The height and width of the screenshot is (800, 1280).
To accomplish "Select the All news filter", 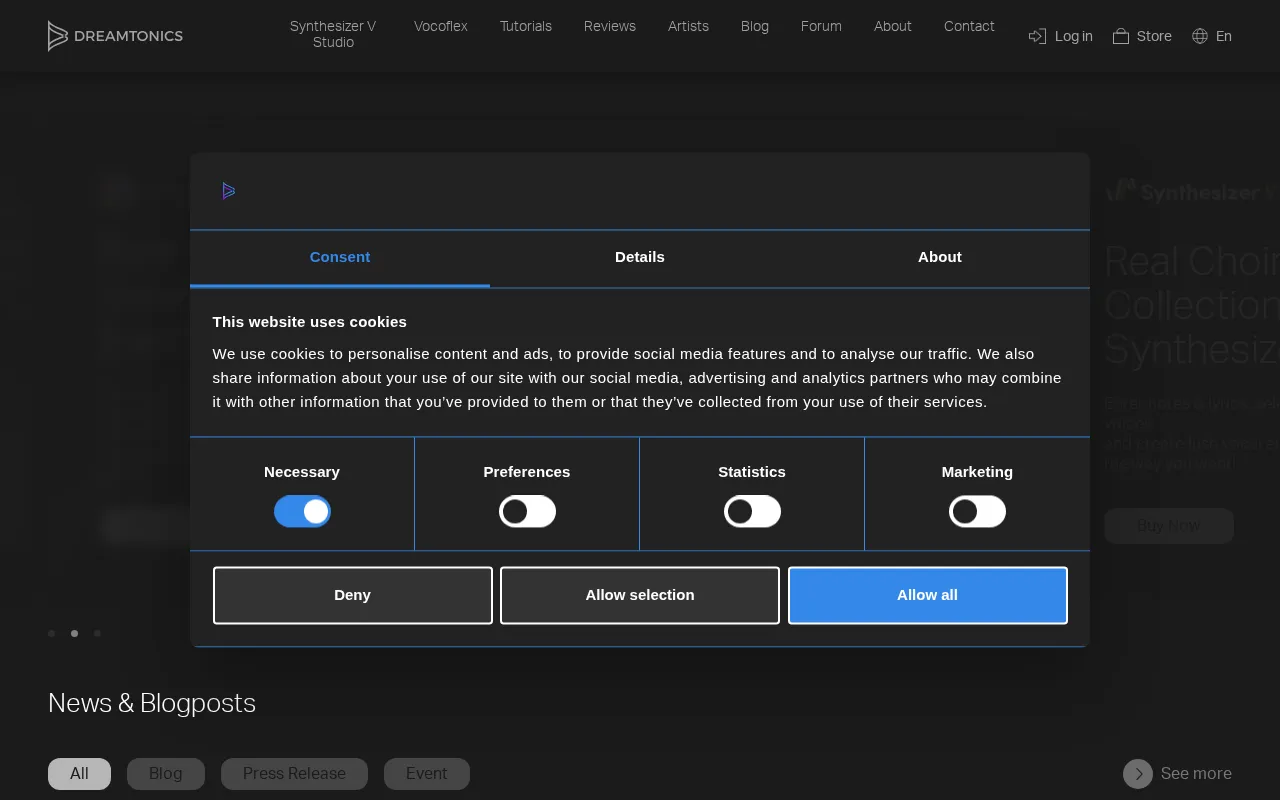I will [79, 774].
